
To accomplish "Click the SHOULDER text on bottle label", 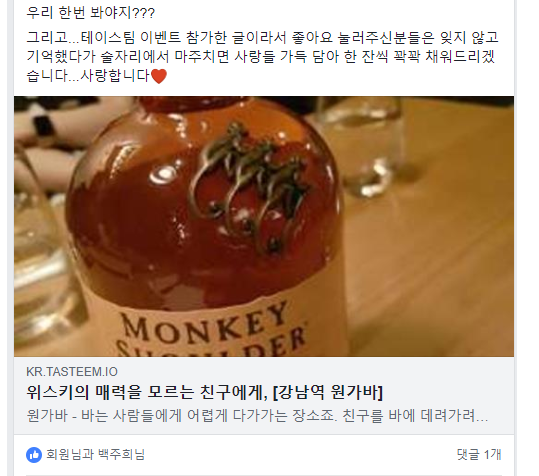I will (210, 344).
